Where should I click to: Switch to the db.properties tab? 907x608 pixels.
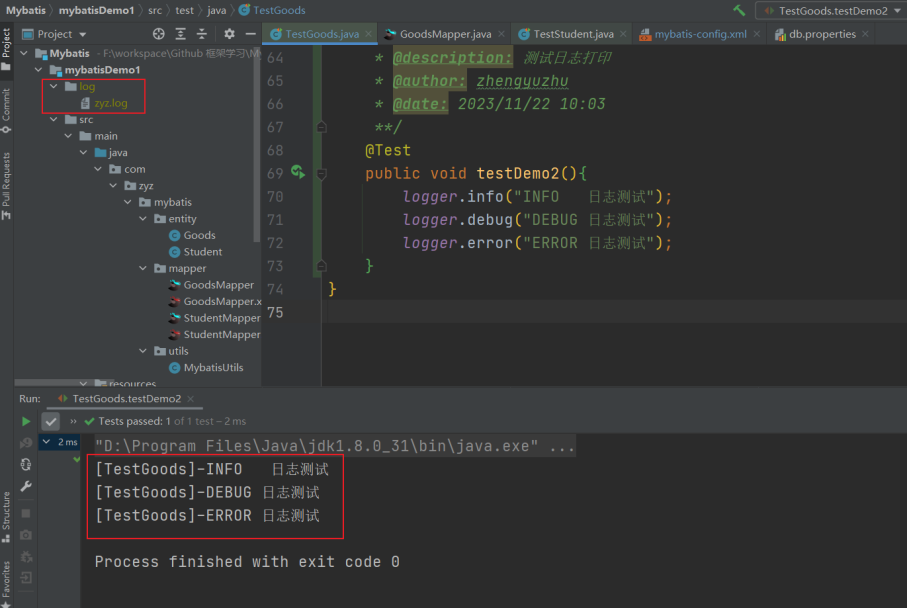tap(821, 34)
